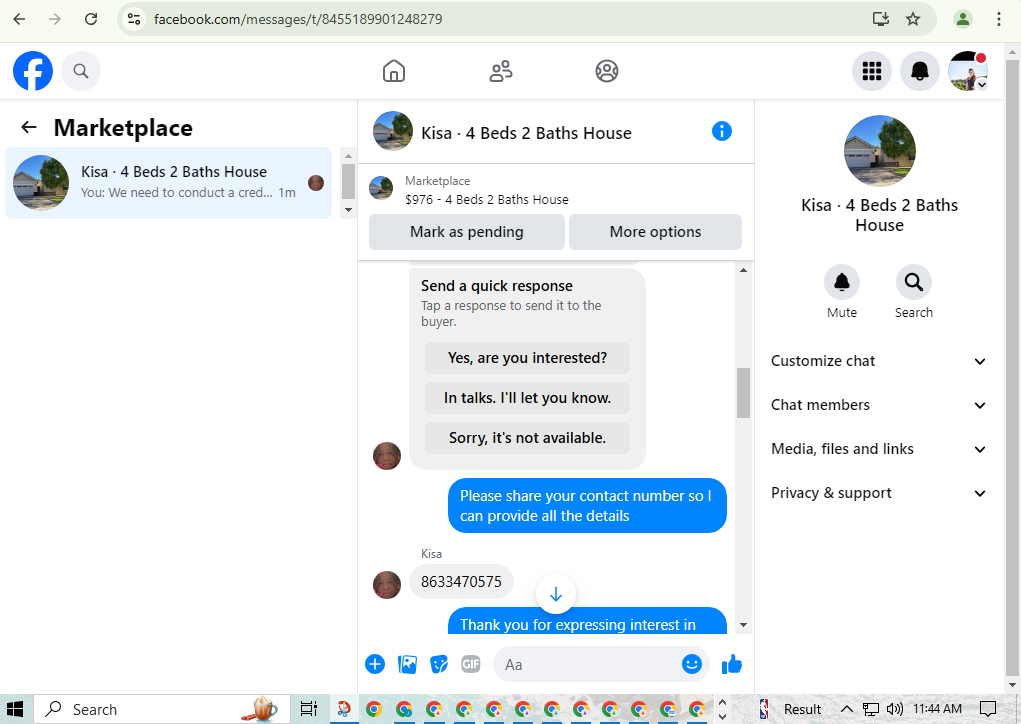Show hidden system tray icons chevron

click(846, 709)
